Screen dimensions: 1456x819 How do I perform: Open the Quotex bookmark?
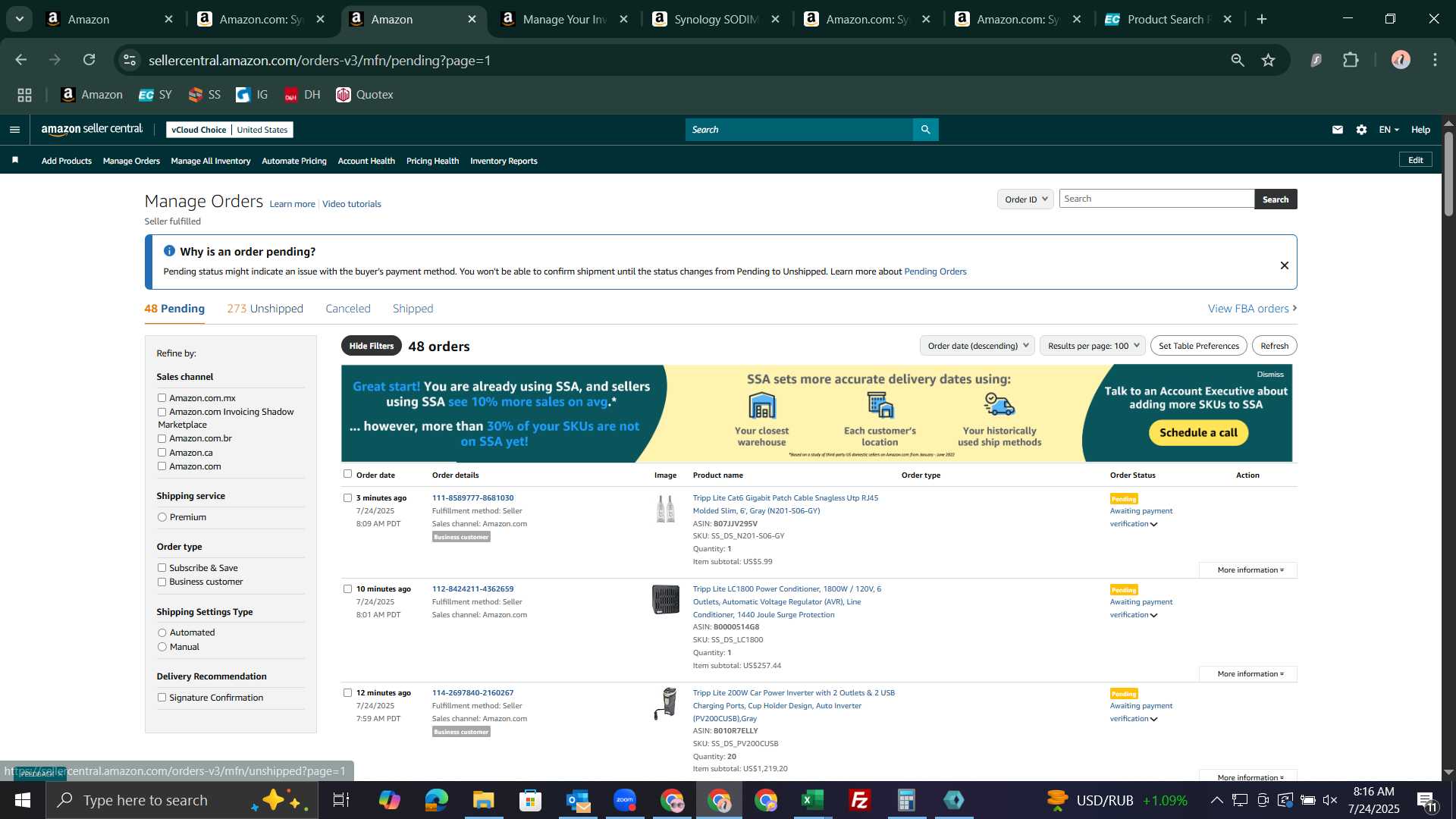(x=365, y=95)
